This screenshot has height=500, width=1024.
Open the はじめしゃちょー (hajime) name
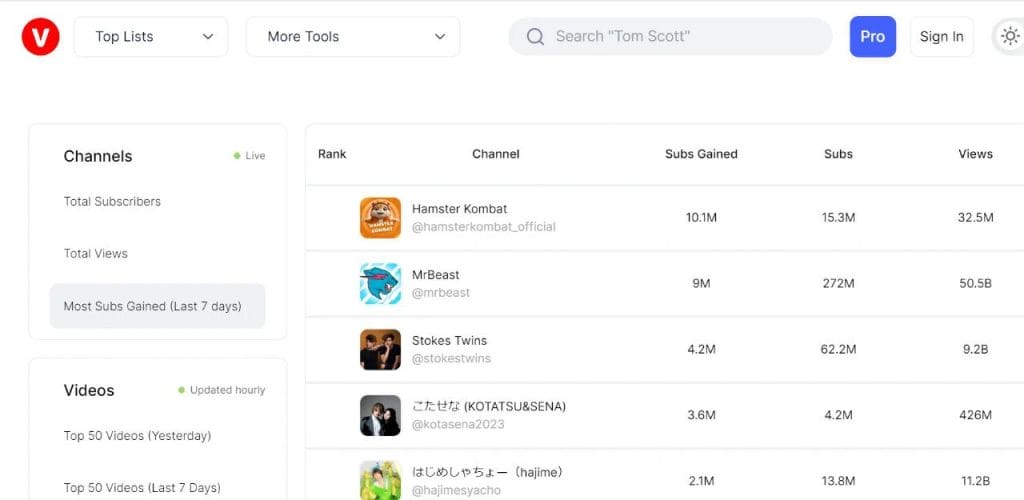(x=488, y=472)
